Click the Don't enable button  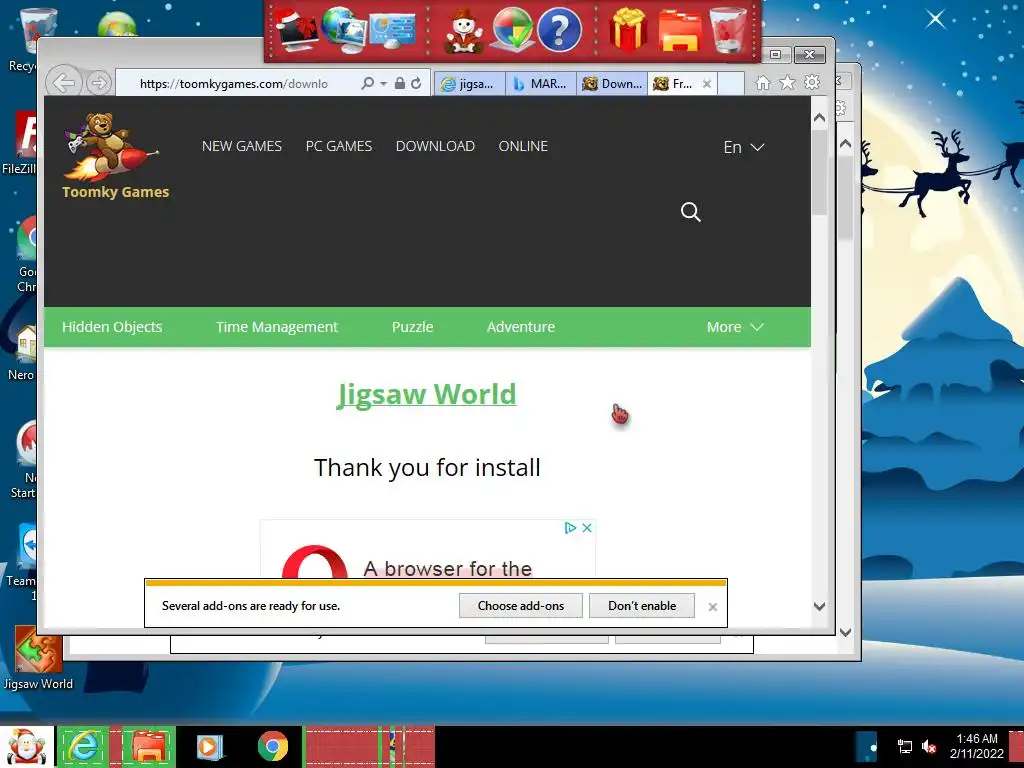[642, 605]
